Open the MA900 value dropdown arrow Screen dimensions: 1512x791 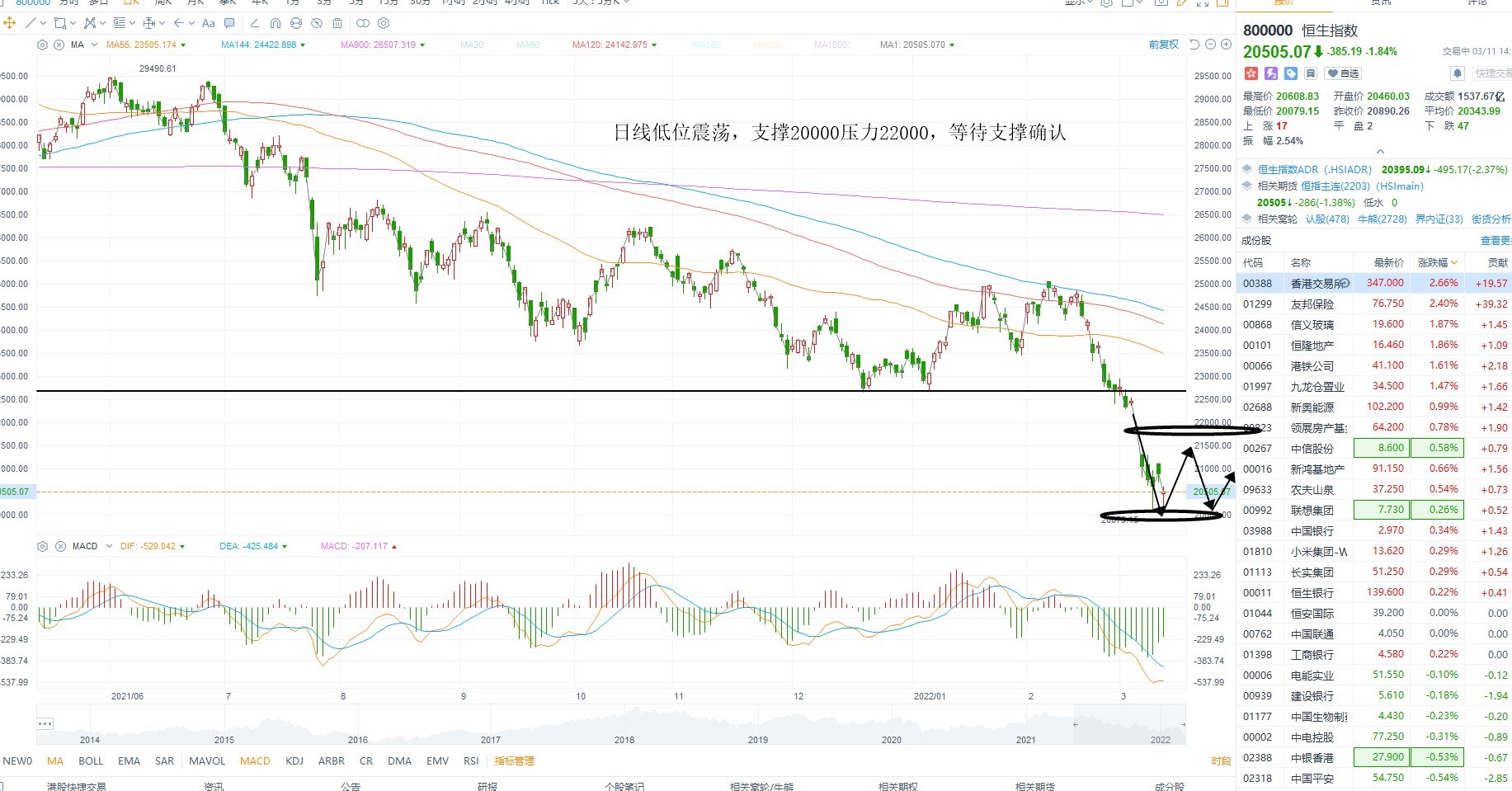[x=422, y=45]
